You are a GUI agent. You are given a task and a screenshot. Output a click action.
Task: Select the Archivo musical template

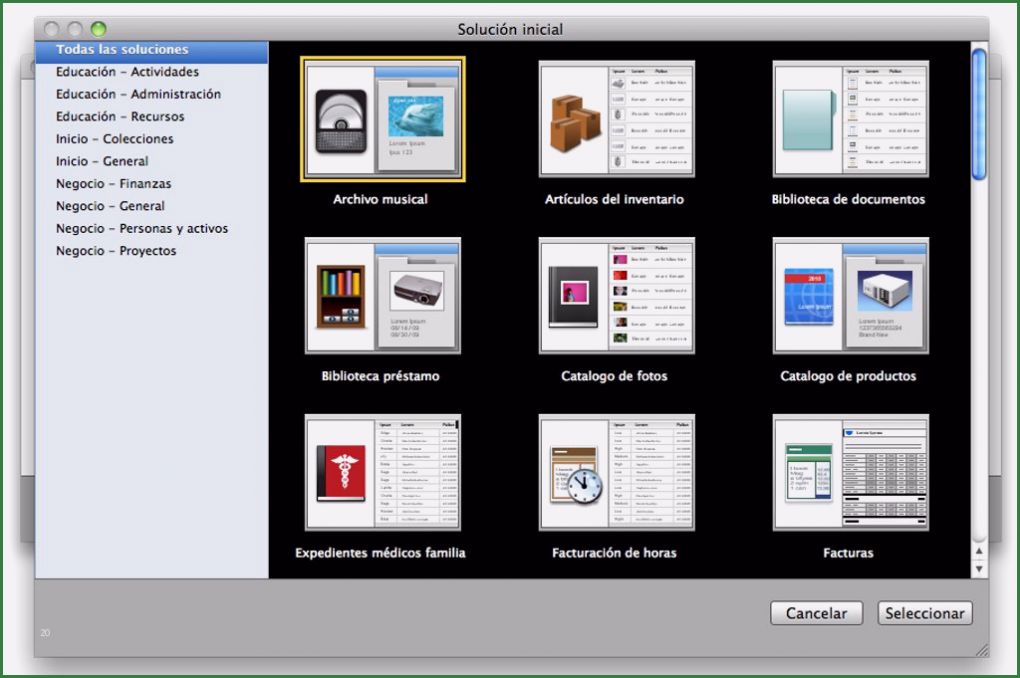[381, 120]
